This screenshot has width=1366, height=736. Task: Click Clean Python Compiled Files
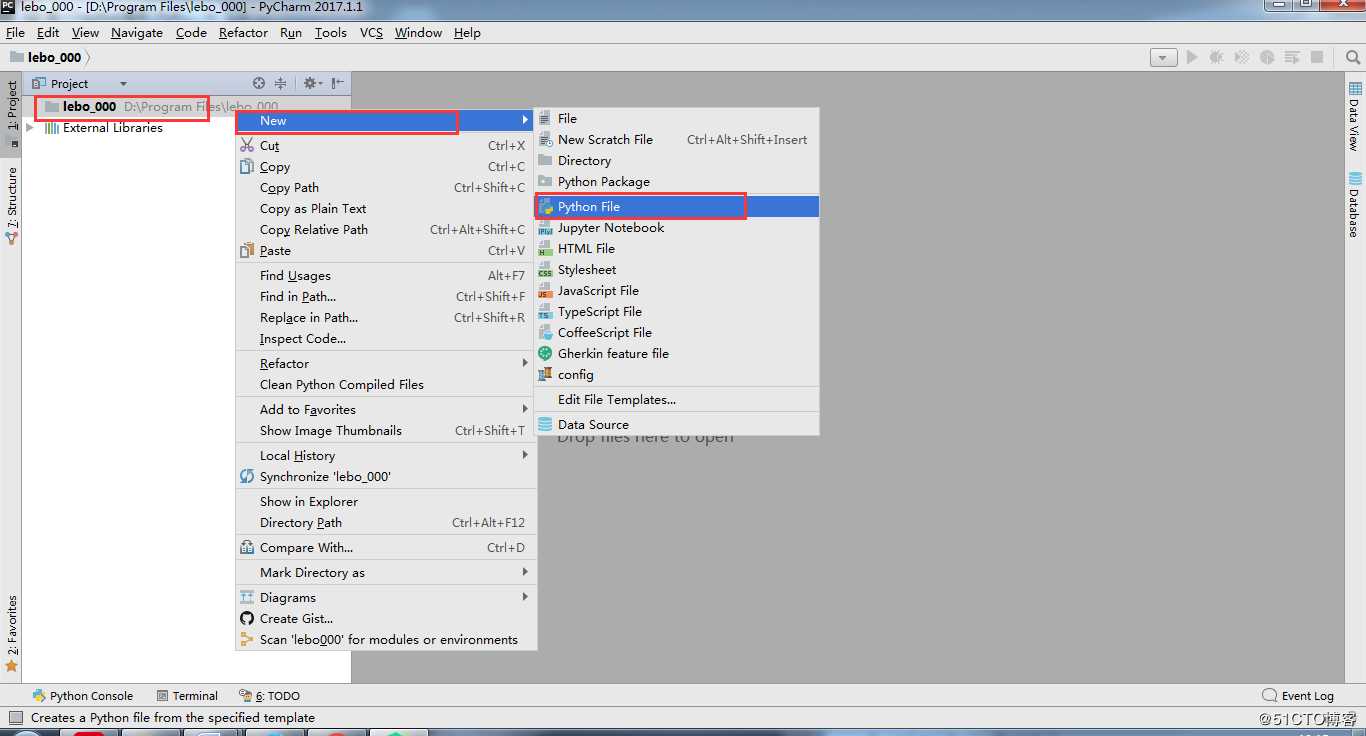tap(385, 384)
